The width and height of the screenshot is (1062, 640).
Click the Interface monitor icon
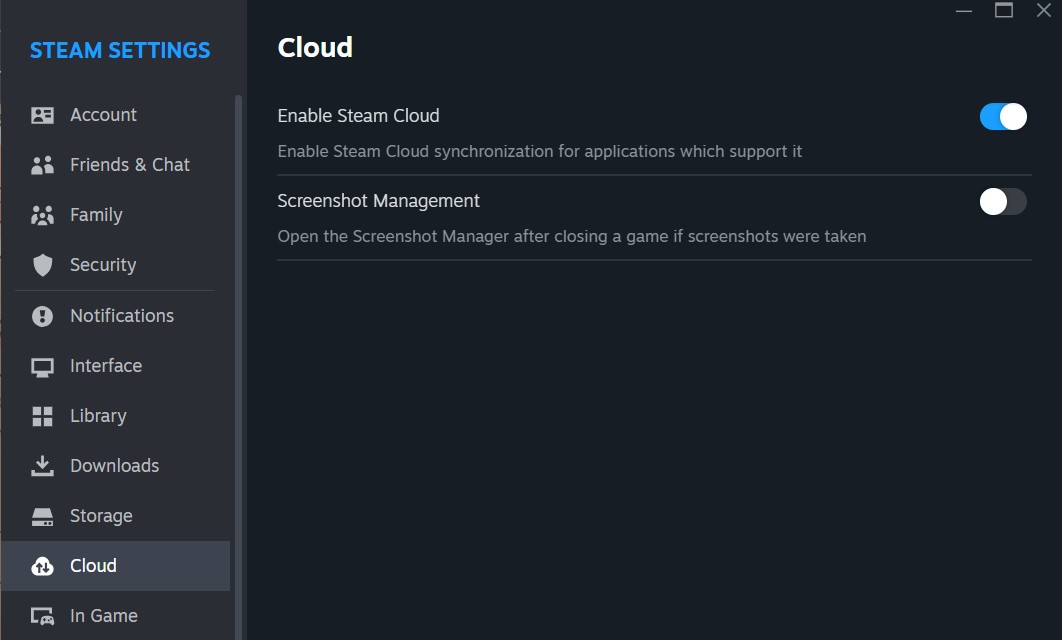42,366
